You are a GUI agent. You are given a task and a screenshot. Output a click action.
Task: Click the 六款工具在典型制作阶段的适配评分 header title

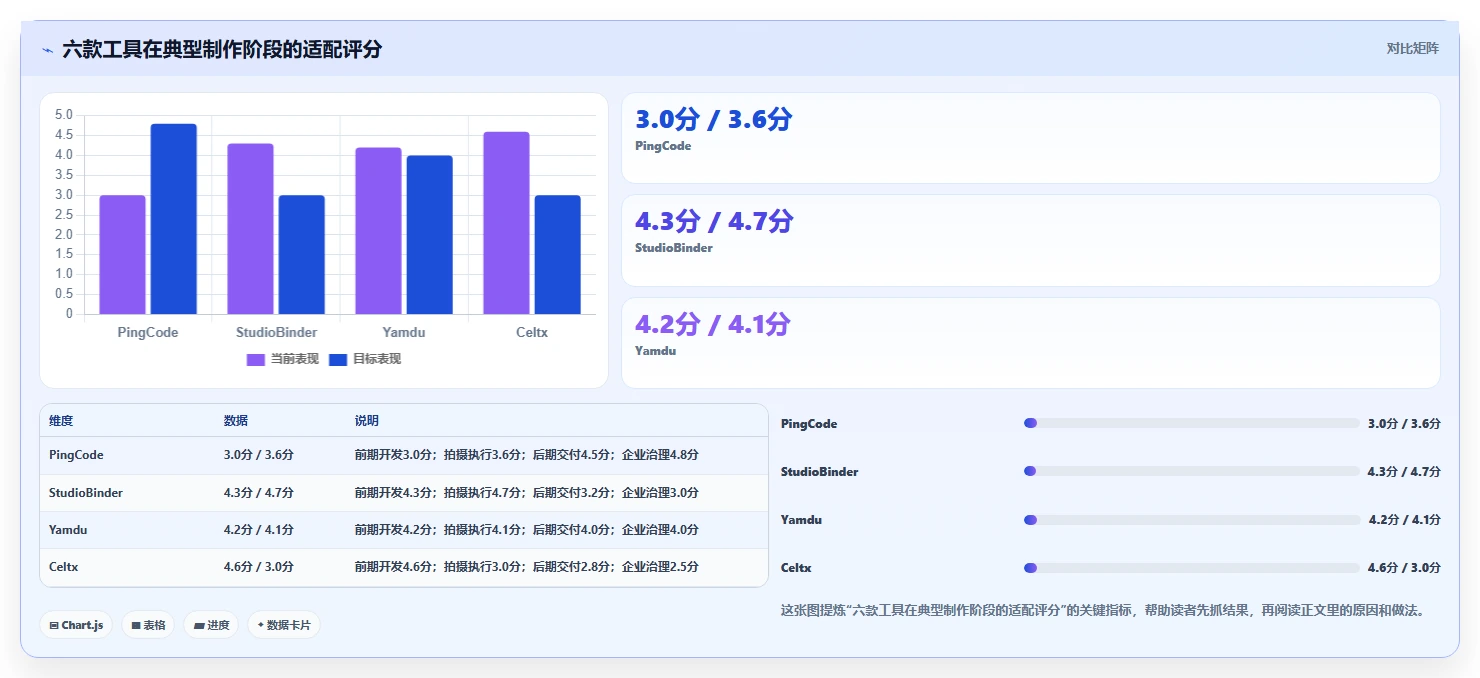click(x=222, y=49)
